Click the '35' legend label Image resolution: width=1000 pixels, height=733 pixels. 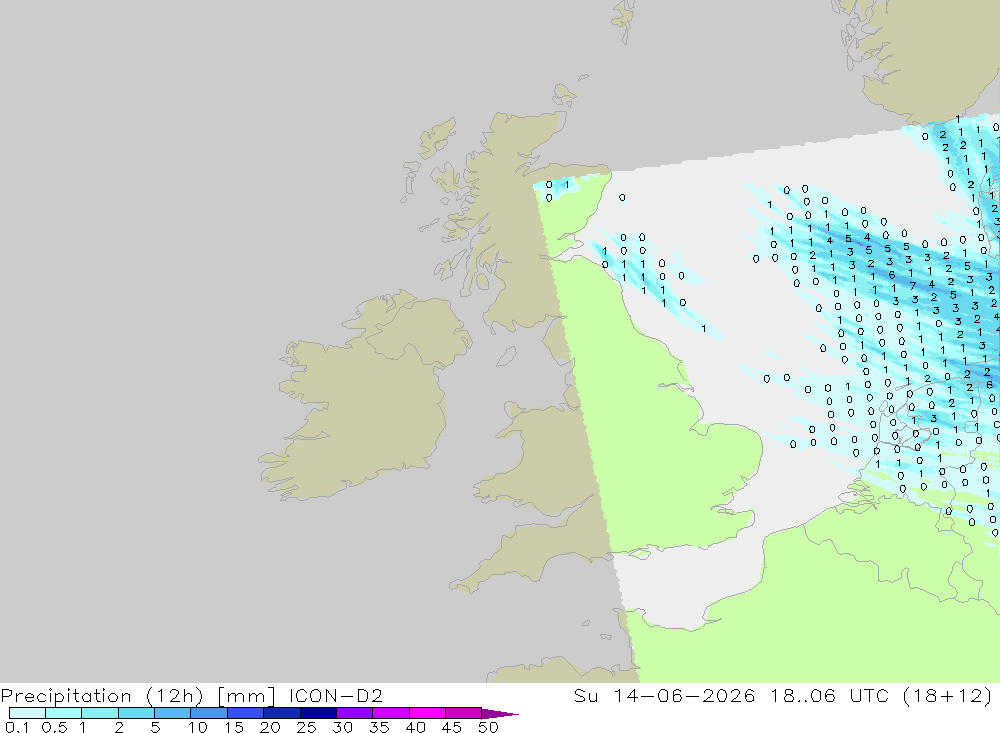379,727
